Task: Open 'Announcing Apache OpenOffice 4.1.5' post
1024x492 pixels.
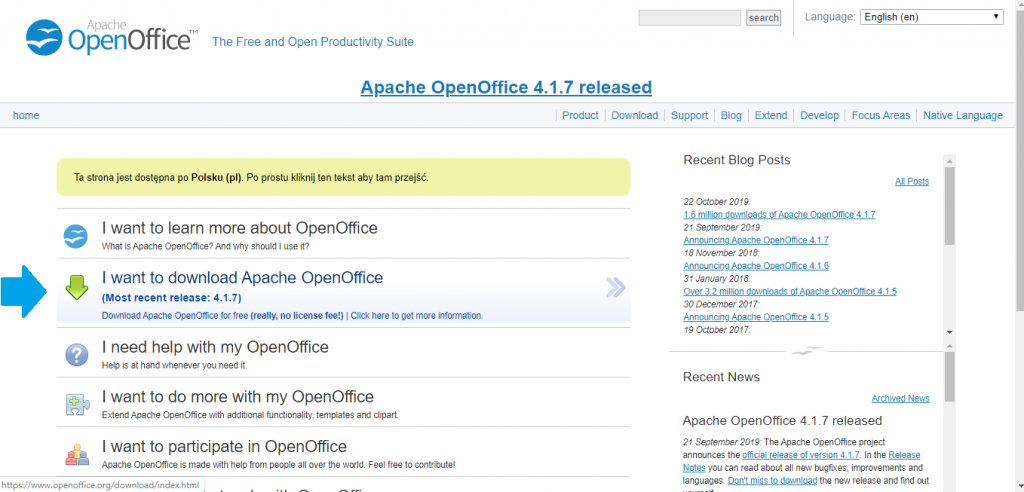Action: [x=756, y=317]
